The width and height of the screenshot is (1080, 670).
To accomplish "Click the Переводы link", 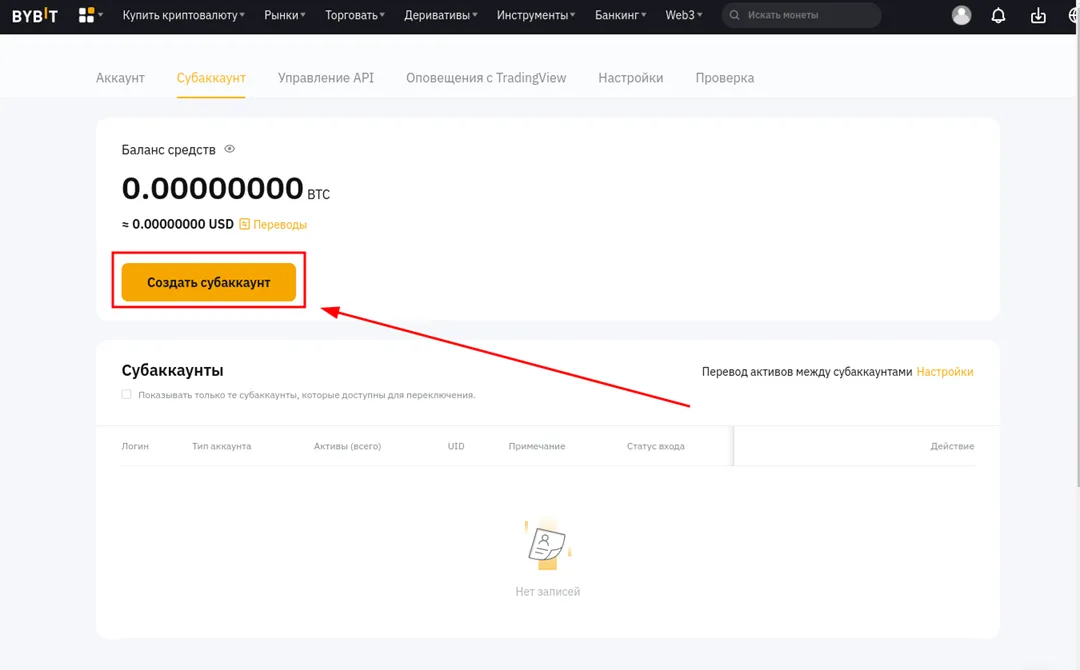I will tap(280, 224).
